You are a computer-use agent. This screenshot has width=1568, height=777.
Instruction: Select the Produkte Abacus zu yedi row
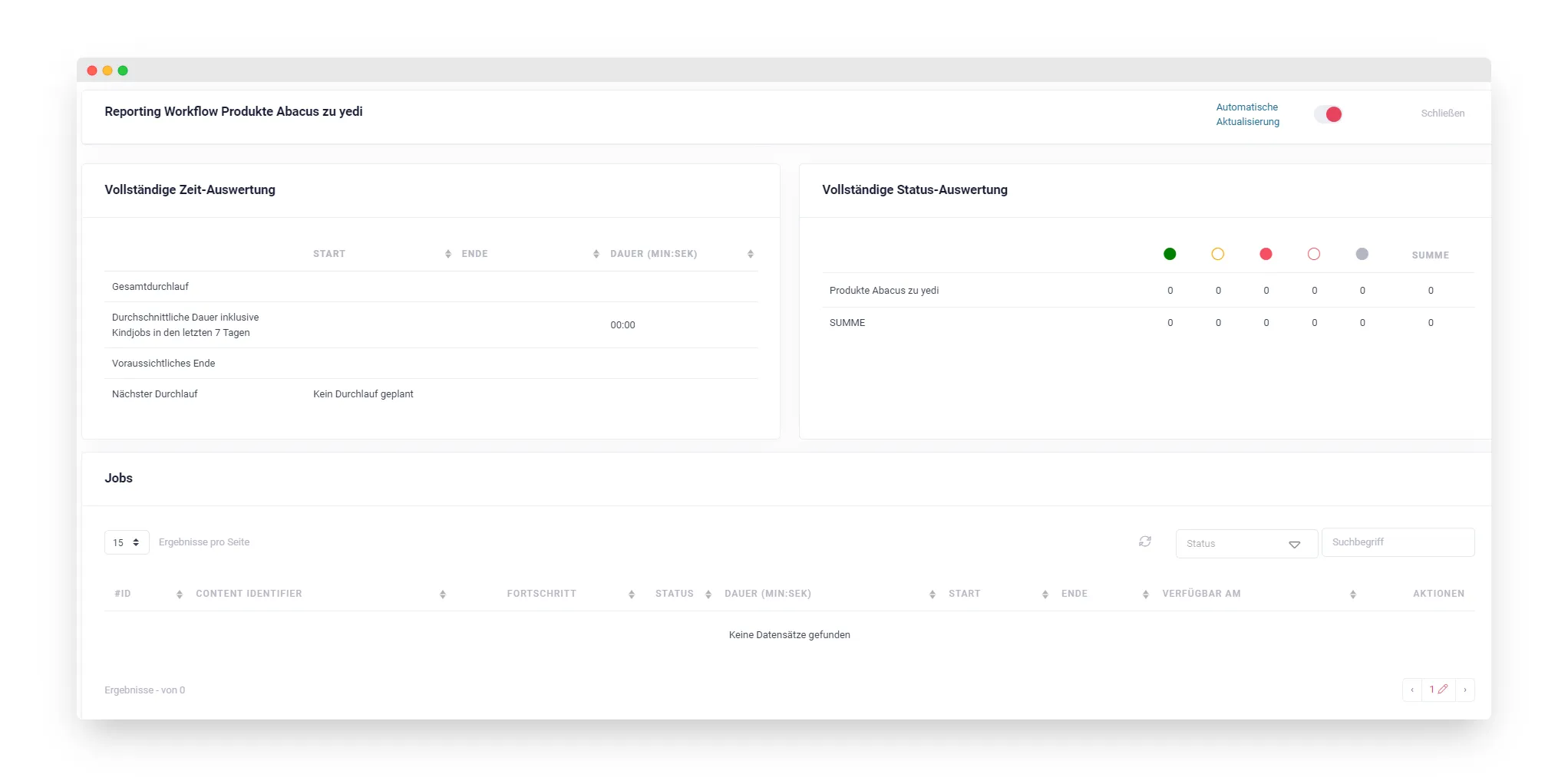tap(1147, 291)
